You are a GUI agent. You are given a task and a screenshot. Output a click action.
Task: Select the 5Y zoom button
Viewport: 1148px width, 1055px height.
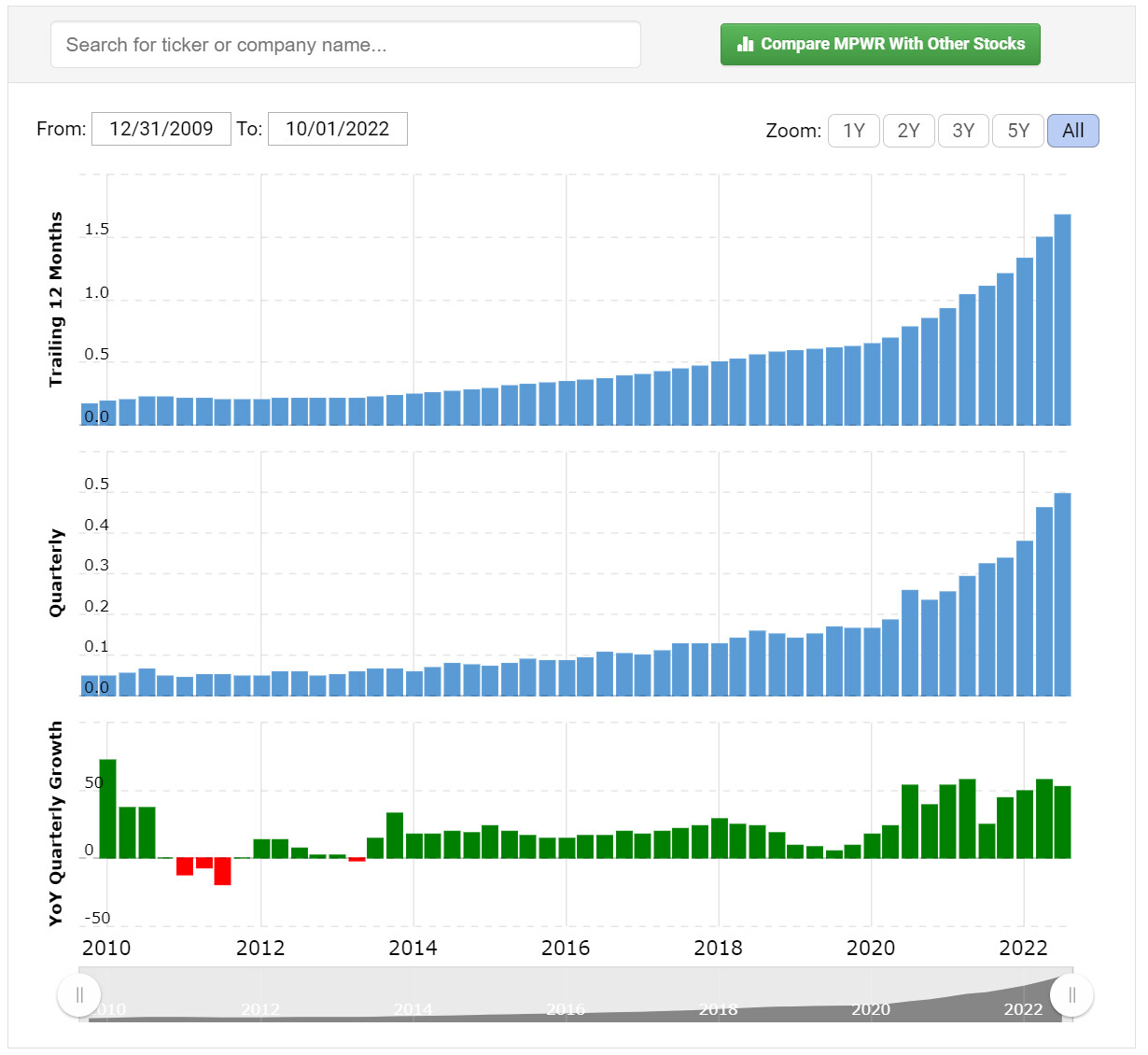tap(1018, 131)
